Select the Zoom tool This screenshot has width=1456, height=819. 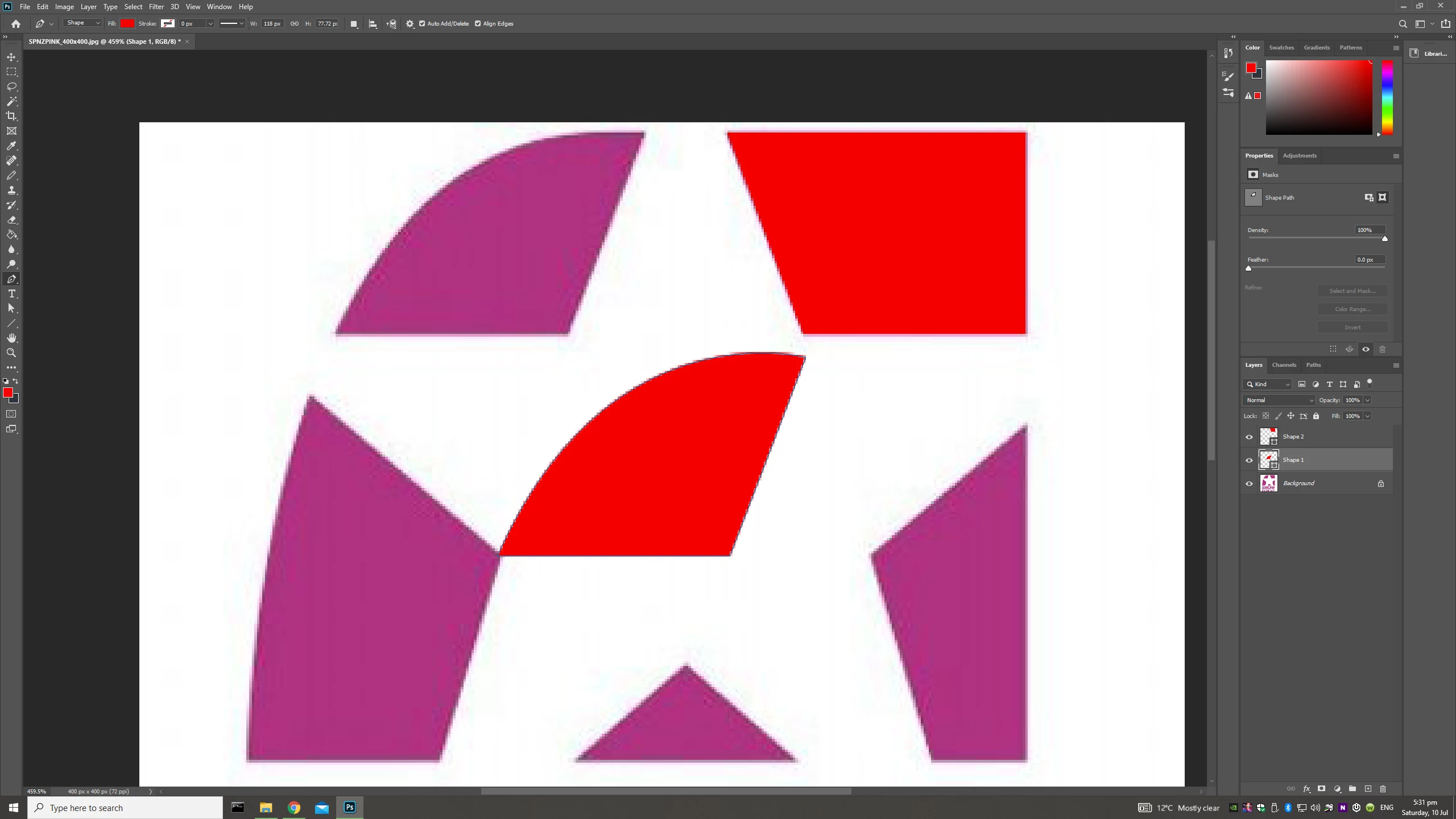pyautogui.click(x=11, y=353)
